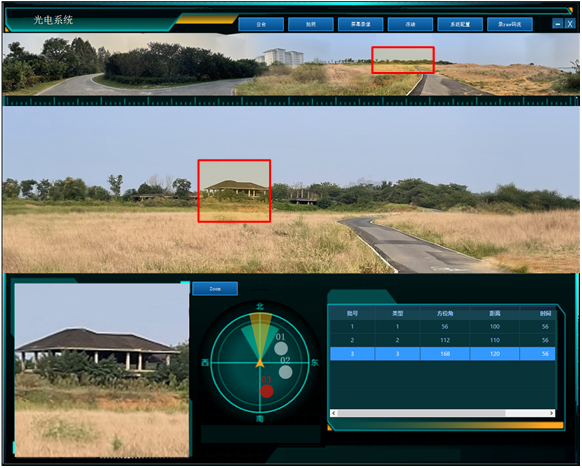Click the 云台 toolbar button
Image resolution: width=582 pixels, height=468 pixels.
pos(261,24)
